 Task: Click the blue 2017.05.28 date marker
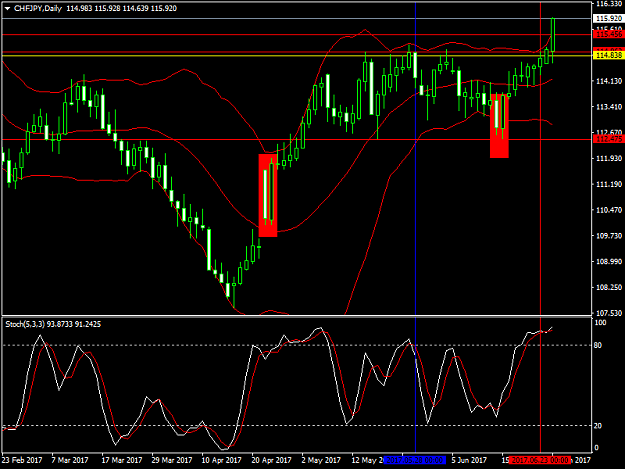click(x=414, y=460)
